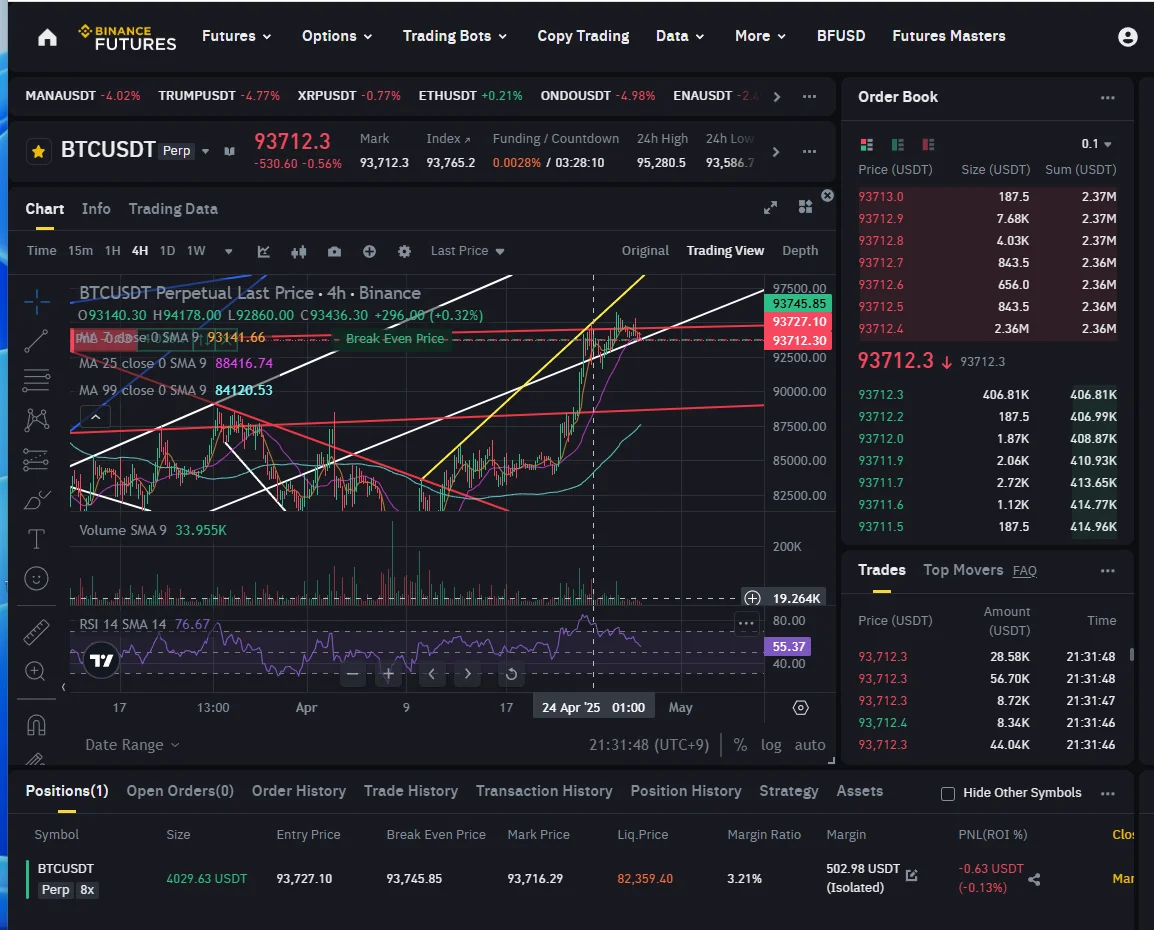The image size is (1154, 930).
Task: Open Futures Masters page
Action: pos(948,36)
